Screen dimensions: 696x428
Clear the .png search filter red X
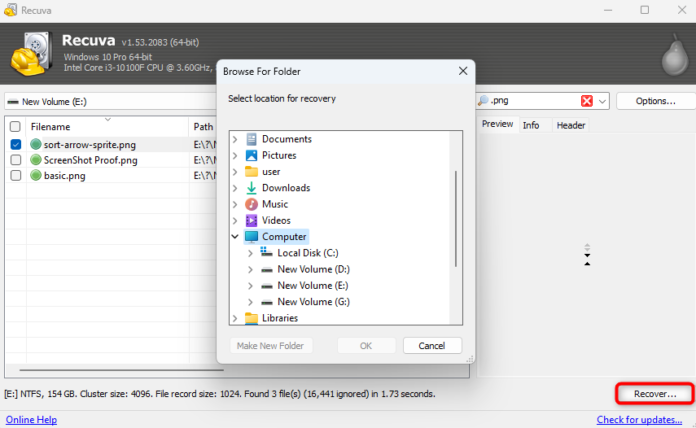click(x=587, y=101)
